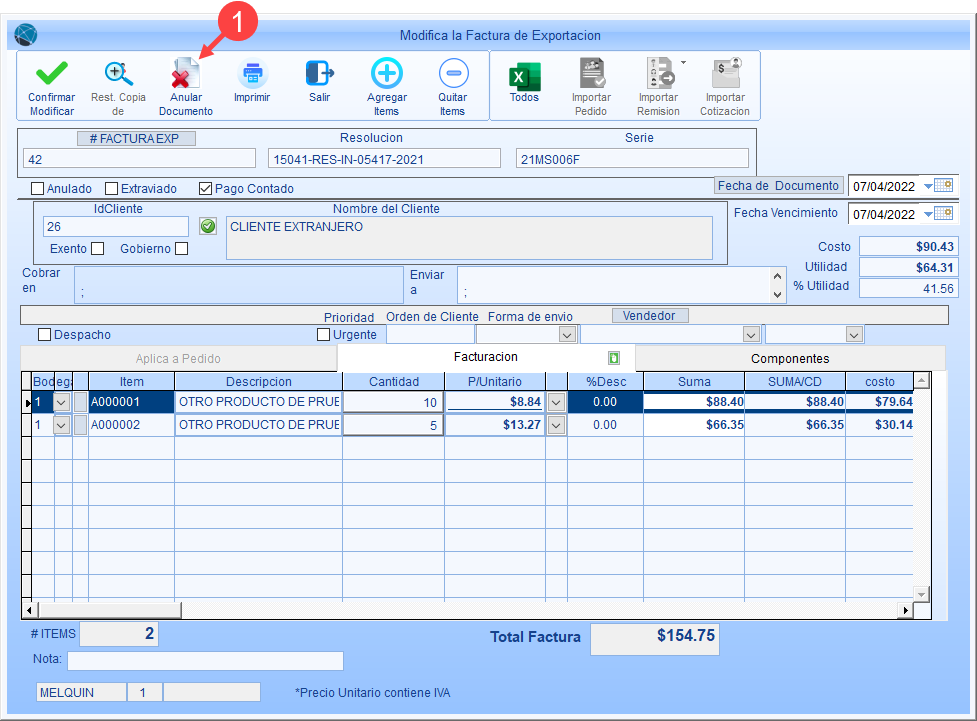Click the IdCliente field containing 26
977x721 pixels.
(116, 226)
